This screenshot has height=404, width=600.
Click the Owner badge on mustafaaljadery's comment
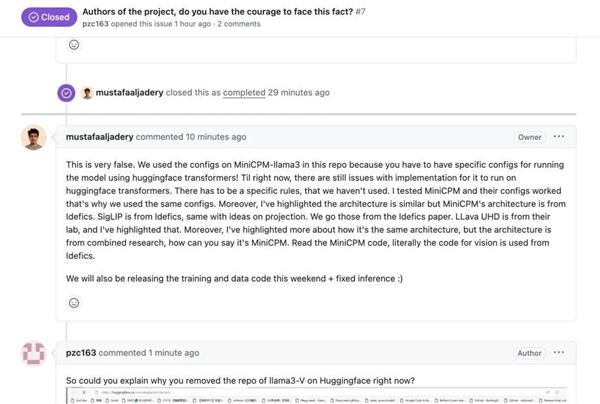529,137
